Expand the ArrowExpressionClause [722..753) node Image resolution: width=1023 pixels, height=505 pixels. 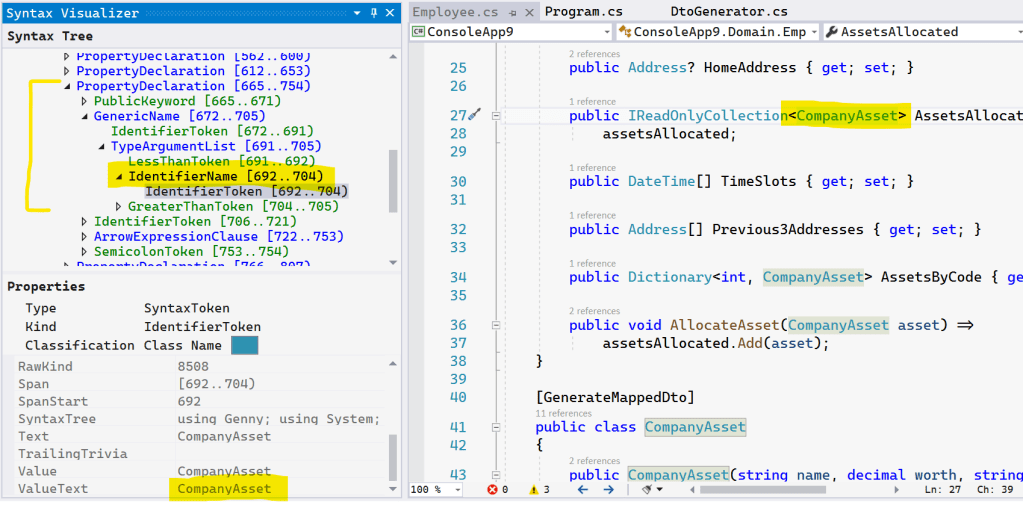click(85, 237)
